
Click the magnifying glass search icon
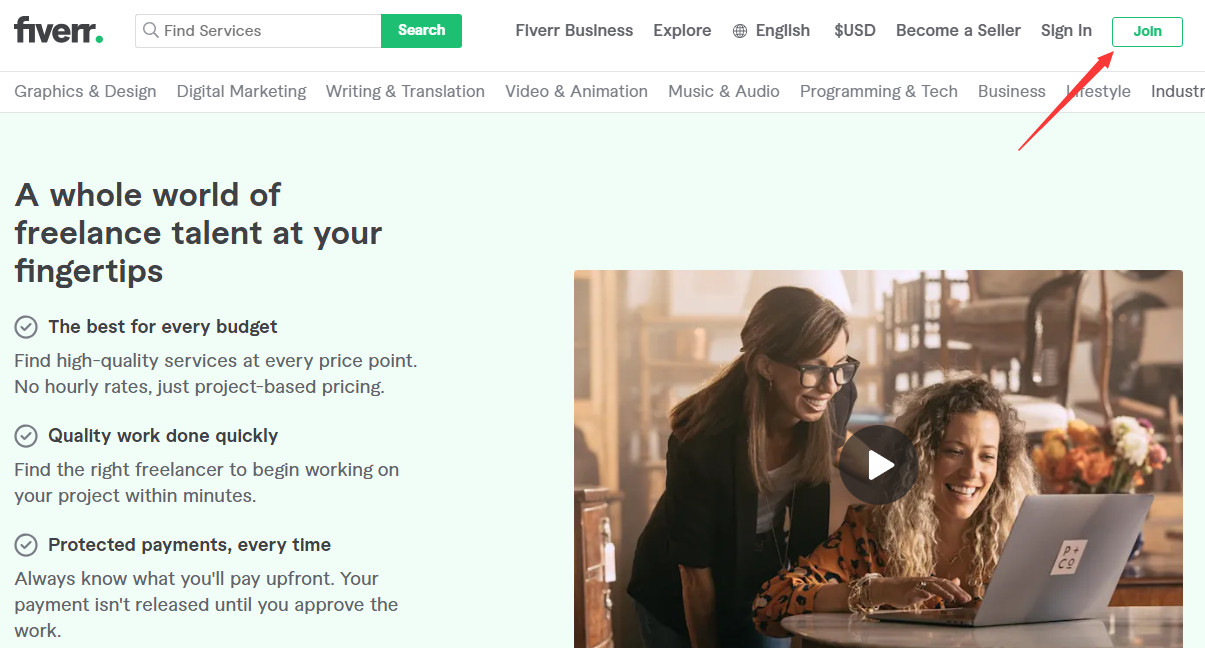(151, 31)
